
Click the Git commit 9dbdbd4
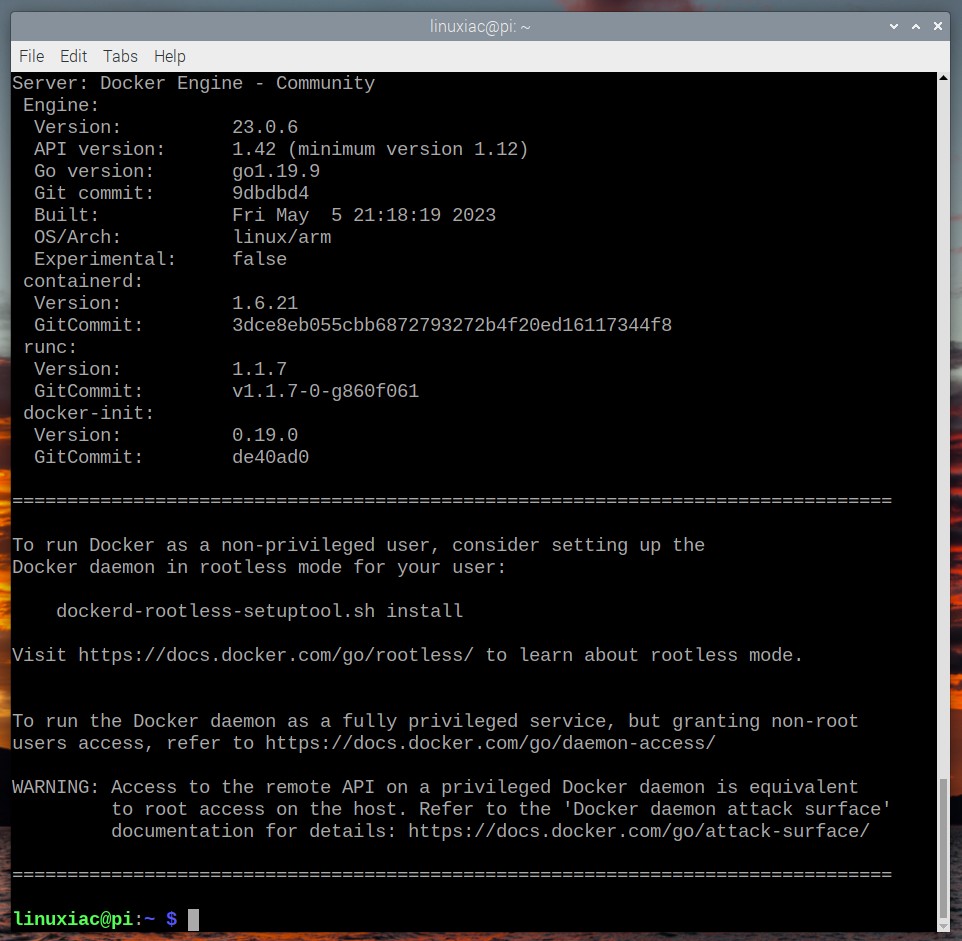point(271,193)
